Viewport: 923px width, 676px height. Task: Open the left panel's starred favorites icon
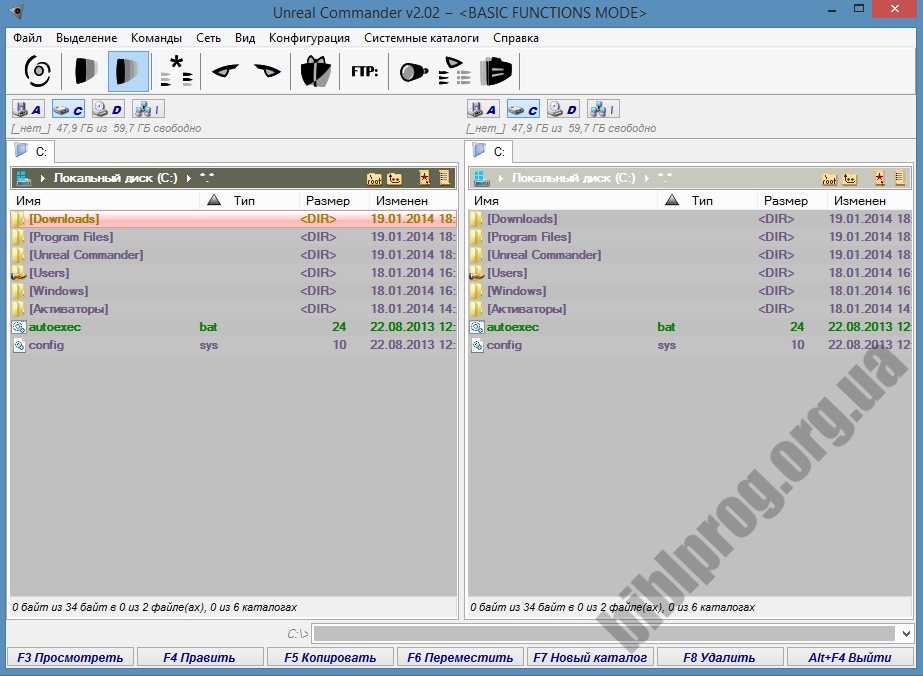[x=424, y=177]
